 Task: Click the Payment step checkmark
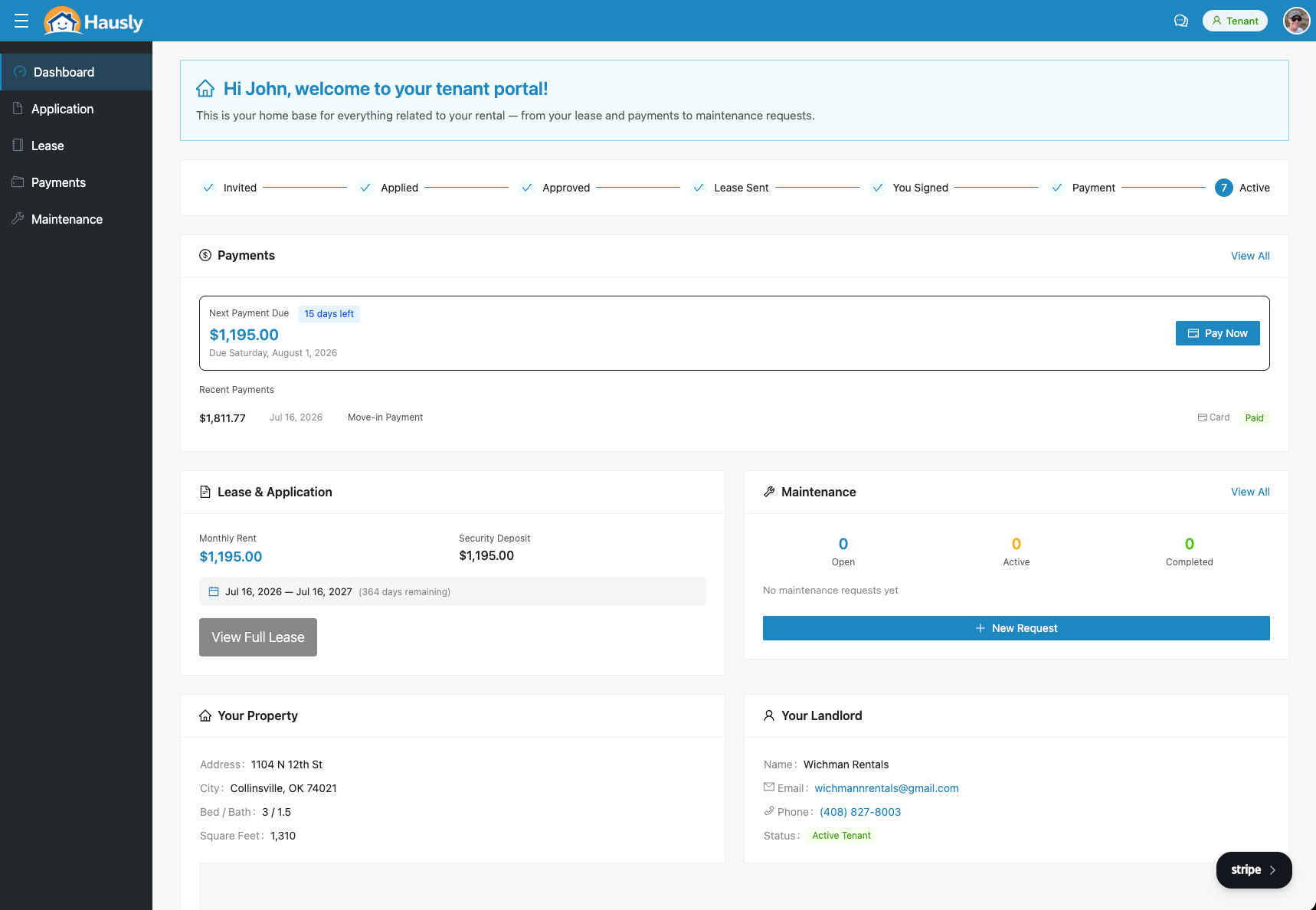[x=1057, y=188]
